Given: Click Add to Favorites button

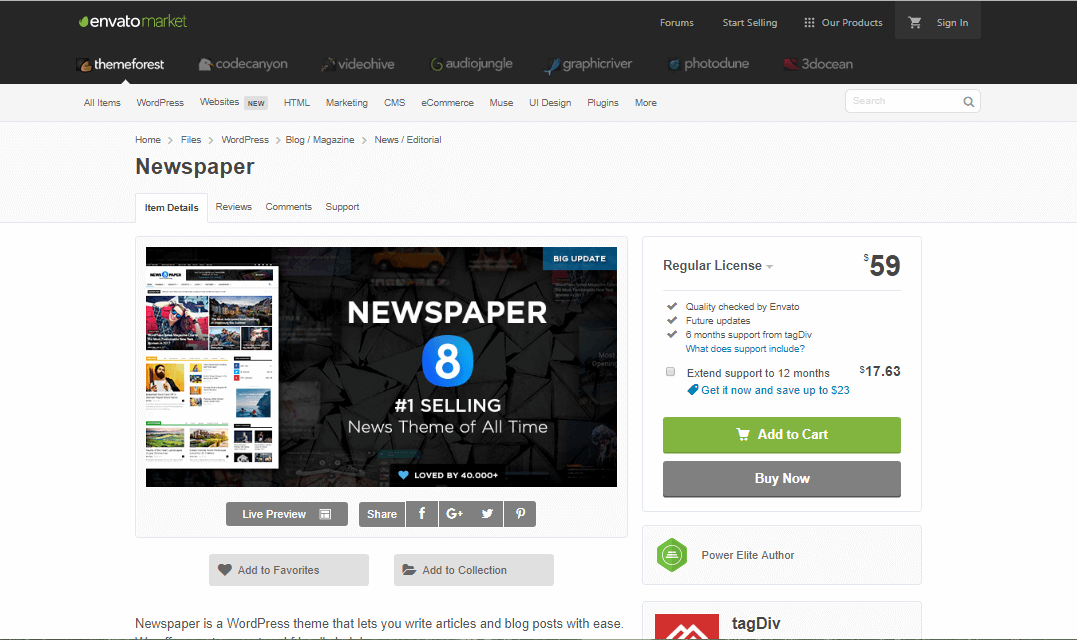Looking at the screenshot, I should (x=288, y=570).
